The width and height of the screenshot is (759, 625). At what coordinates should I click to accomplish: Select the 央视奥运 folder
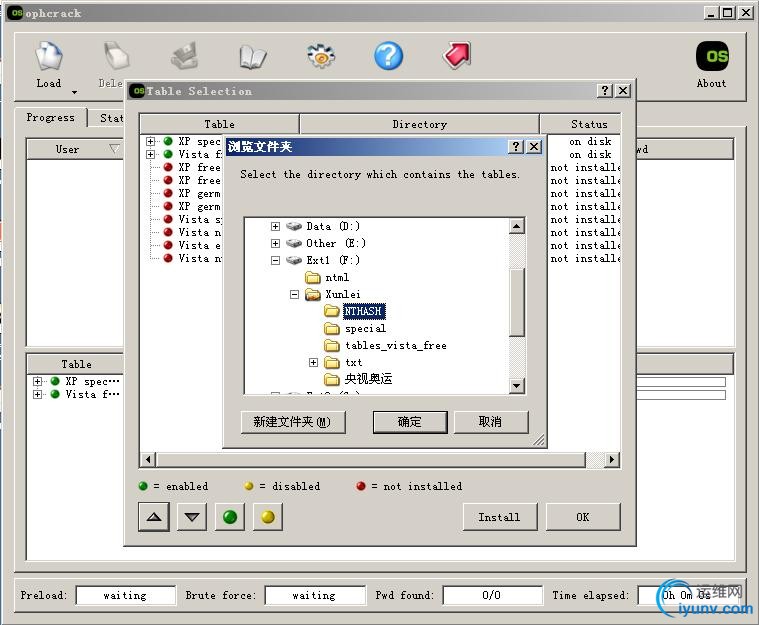[368, 379]
